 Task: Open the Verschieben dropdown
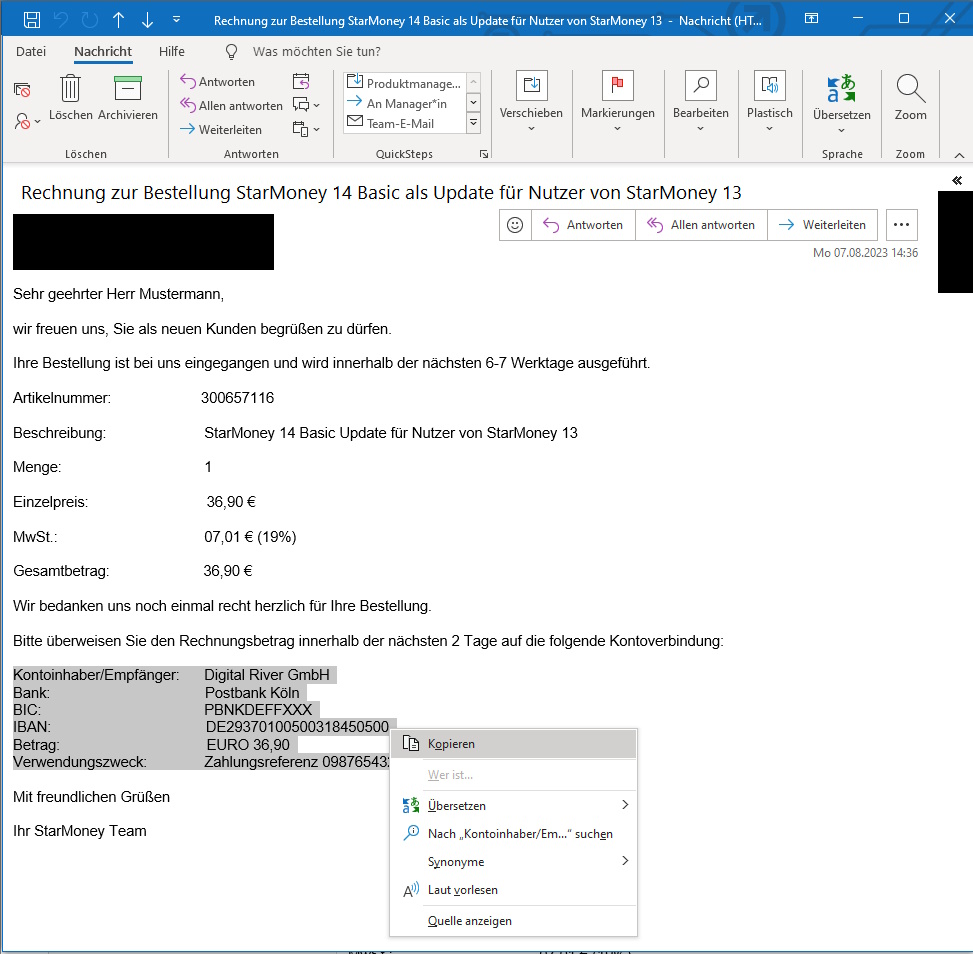point(531,101)
